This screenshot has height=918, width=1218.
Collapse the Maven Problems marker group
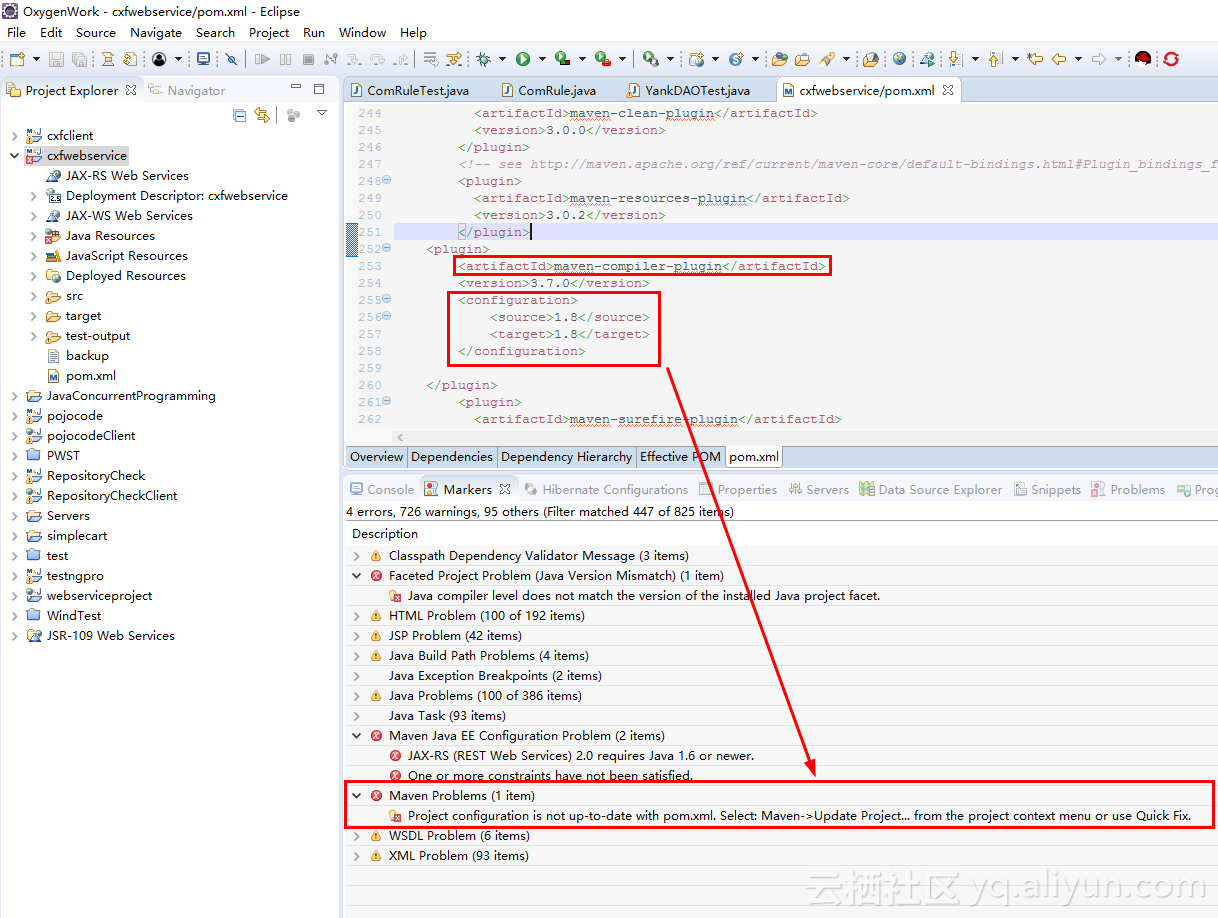tap(357, 796)
